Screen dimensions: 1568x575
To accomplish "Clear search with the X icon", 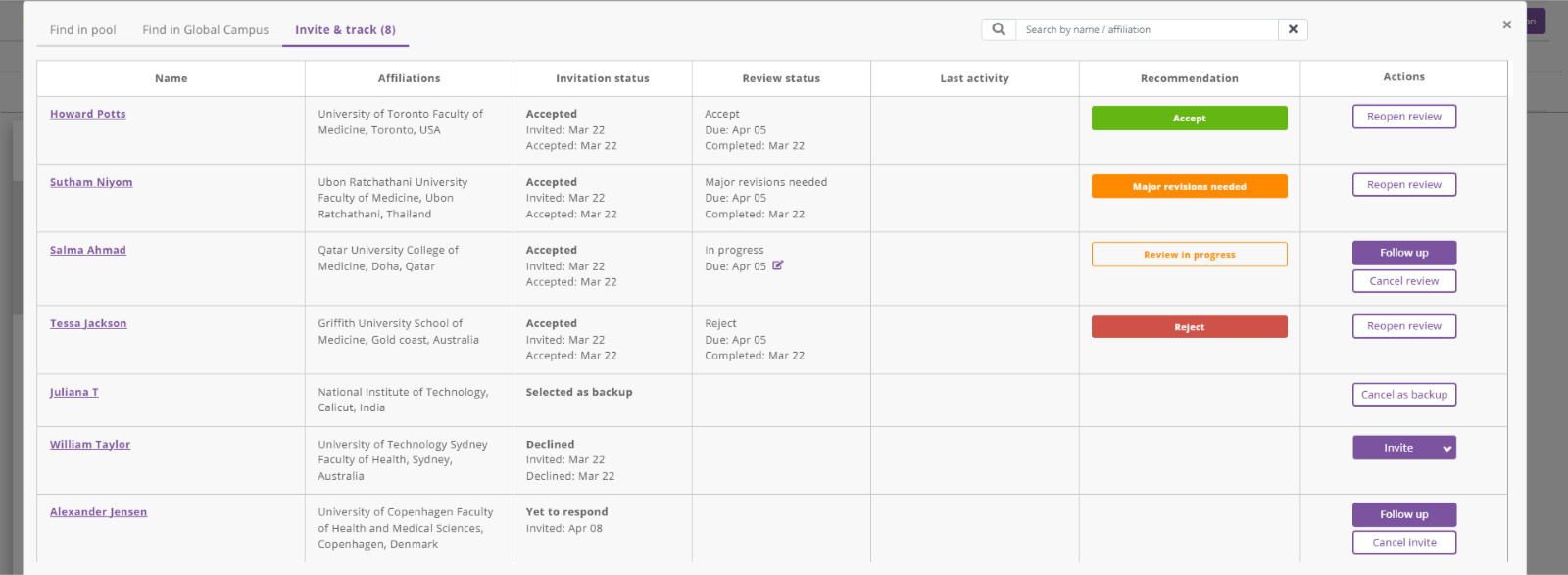I will pyautogui.click(x=1293, y=29).
